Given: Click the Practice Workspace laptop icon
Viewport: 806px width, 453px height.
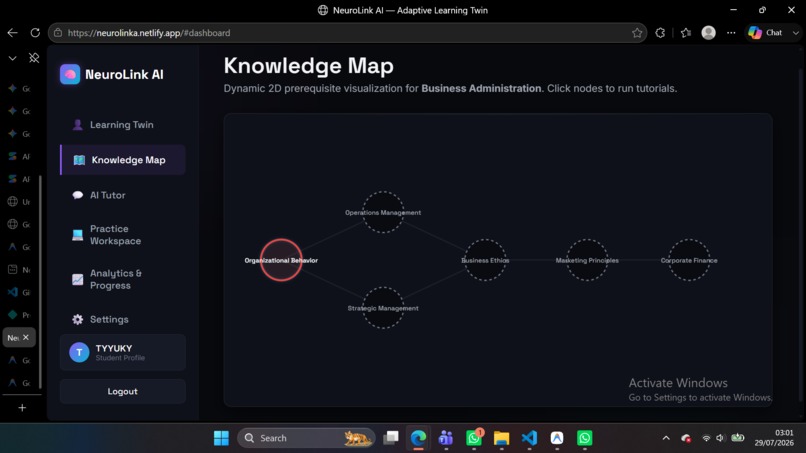Looking at the screenshot, I should (x=78, y=235).
